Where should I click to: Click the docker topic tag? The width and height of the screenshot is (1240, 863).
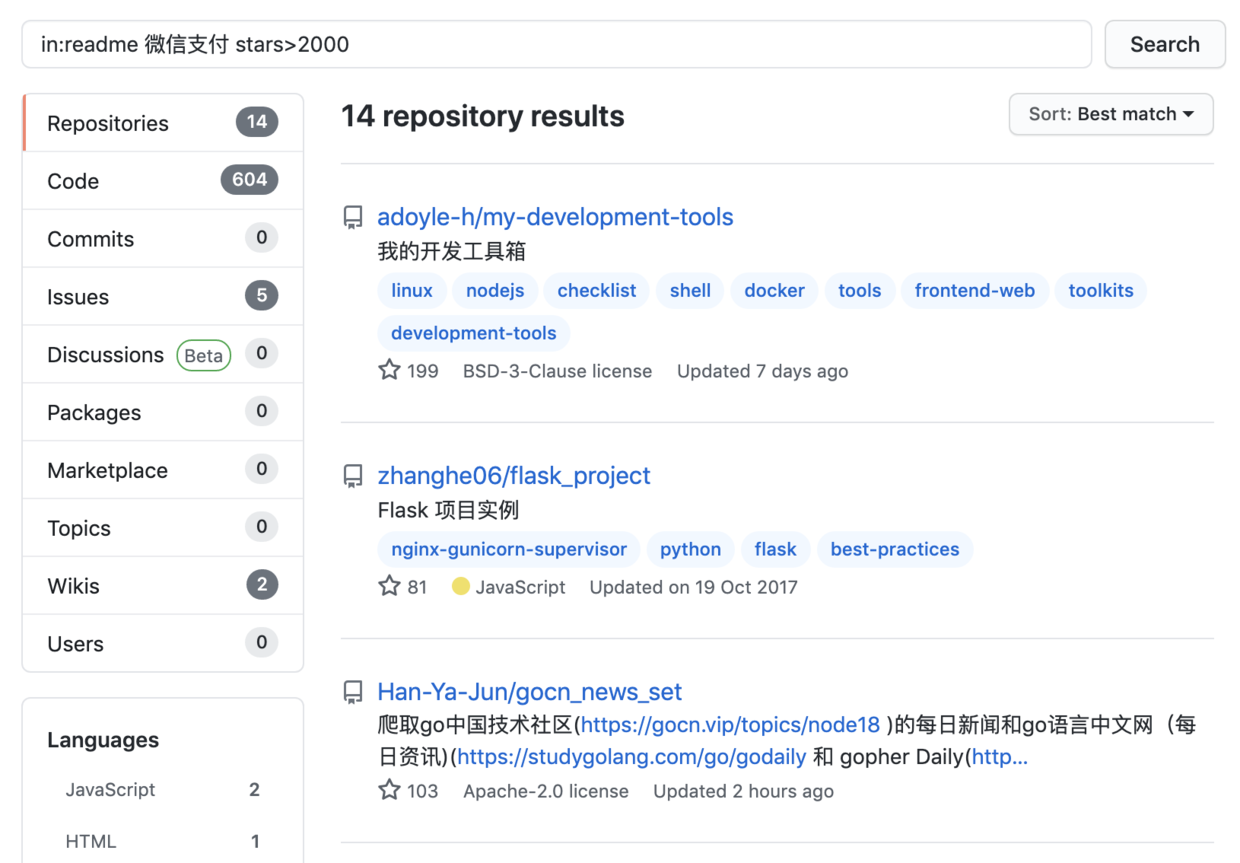coord(774,291)
